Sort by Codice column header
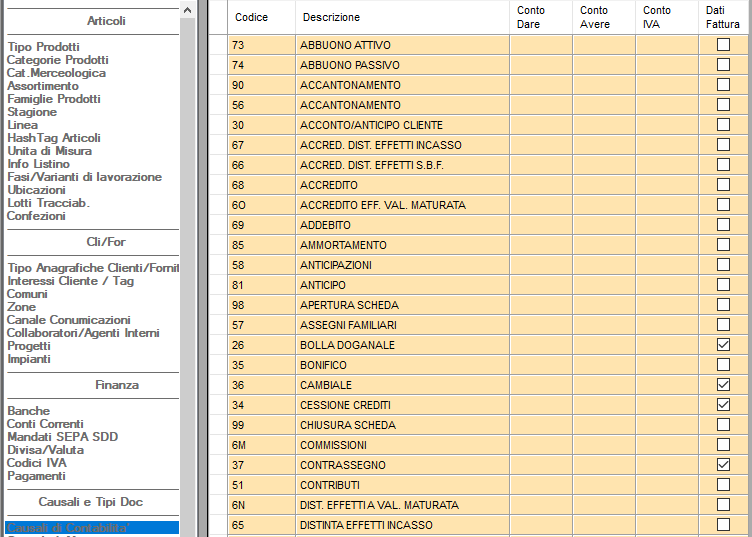The width and height of the screenshot is (752, 537). coord(252,17)
